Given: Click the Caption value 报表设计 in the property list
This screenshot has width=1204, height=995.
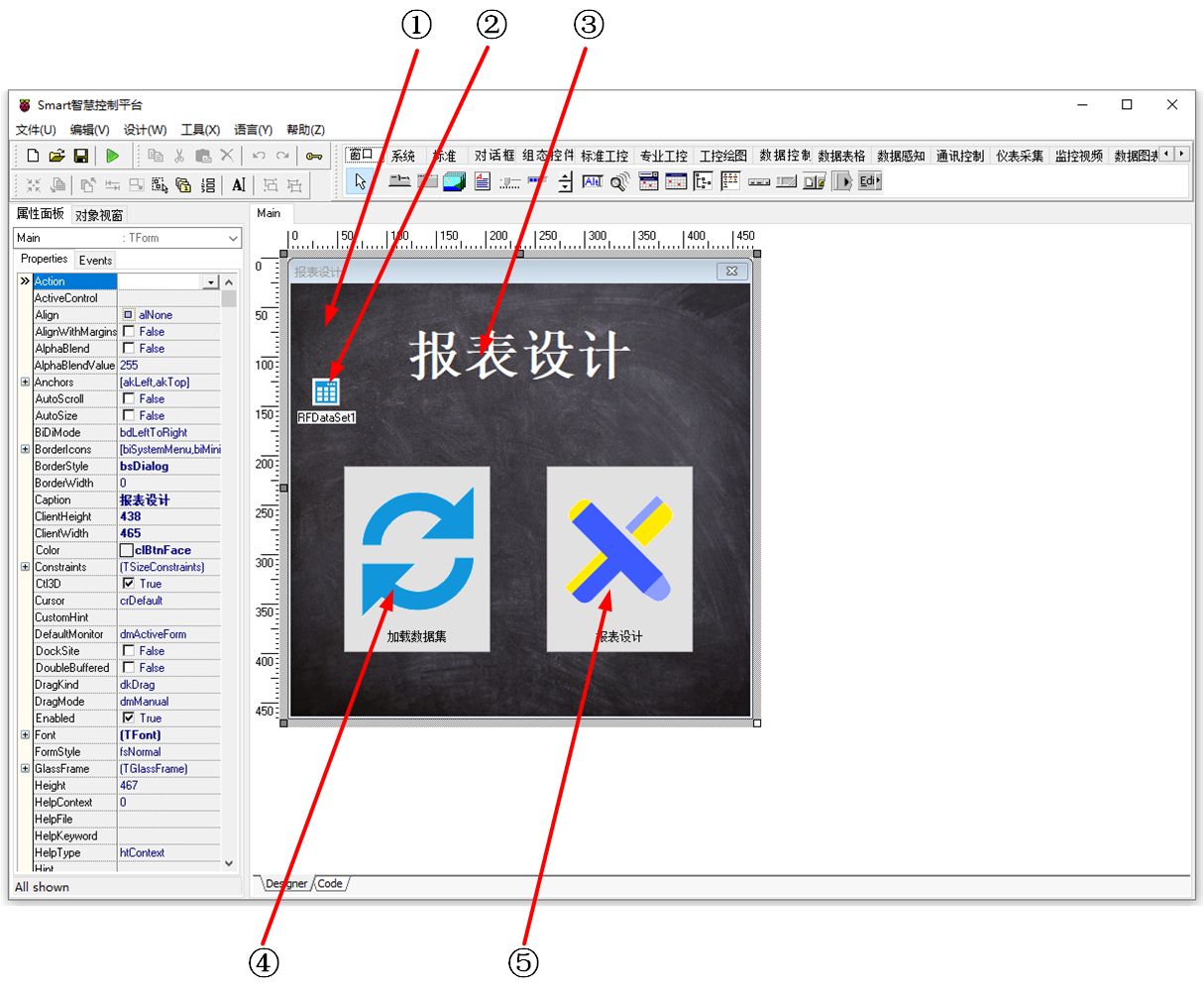Looking at the screenshot, I should [x=145, y=500].
